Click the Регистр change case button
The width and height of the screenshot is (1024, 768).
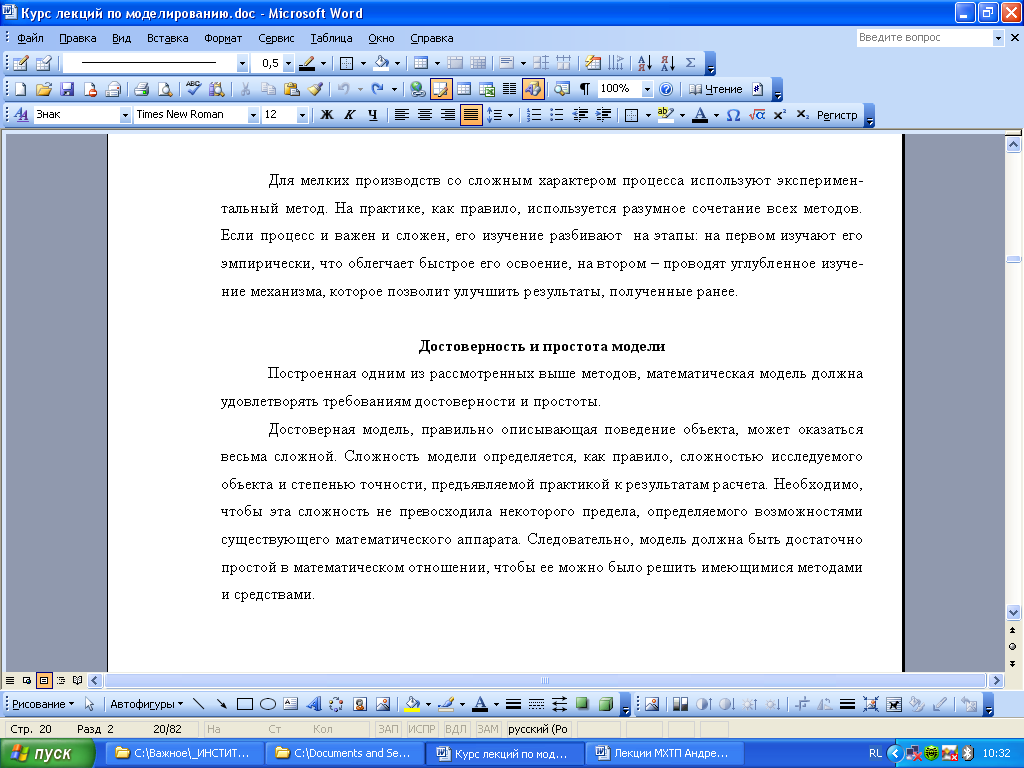[x=837, y=115]
